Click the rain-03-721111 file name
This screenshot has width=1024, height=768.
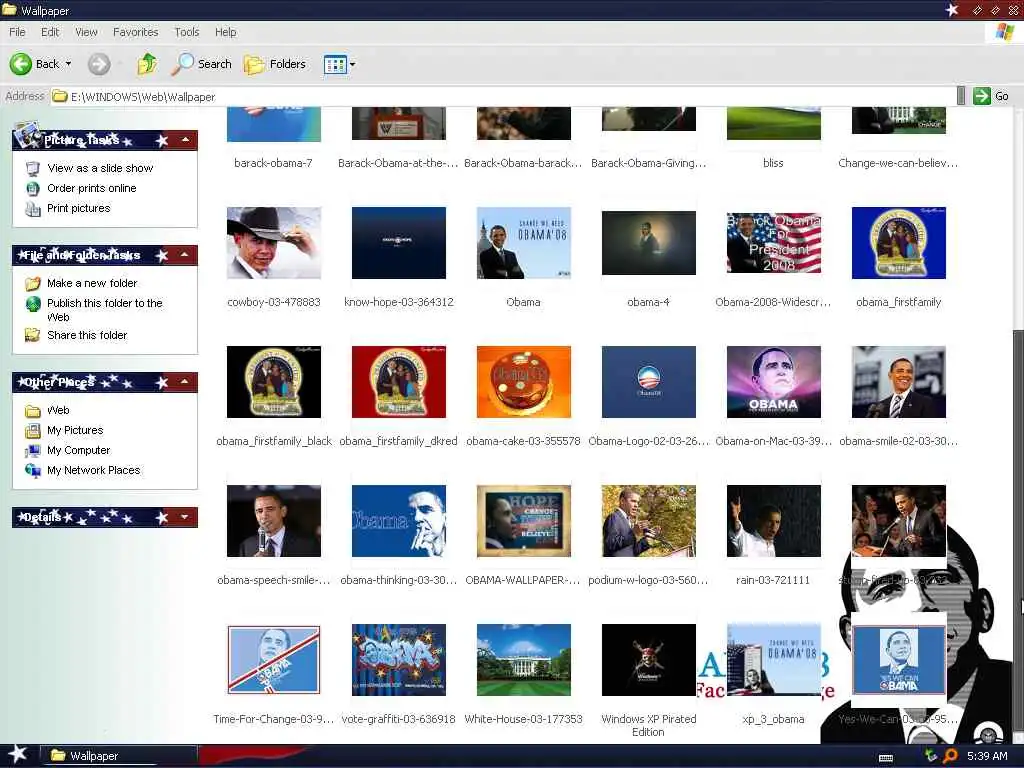(x=773, y=580)
